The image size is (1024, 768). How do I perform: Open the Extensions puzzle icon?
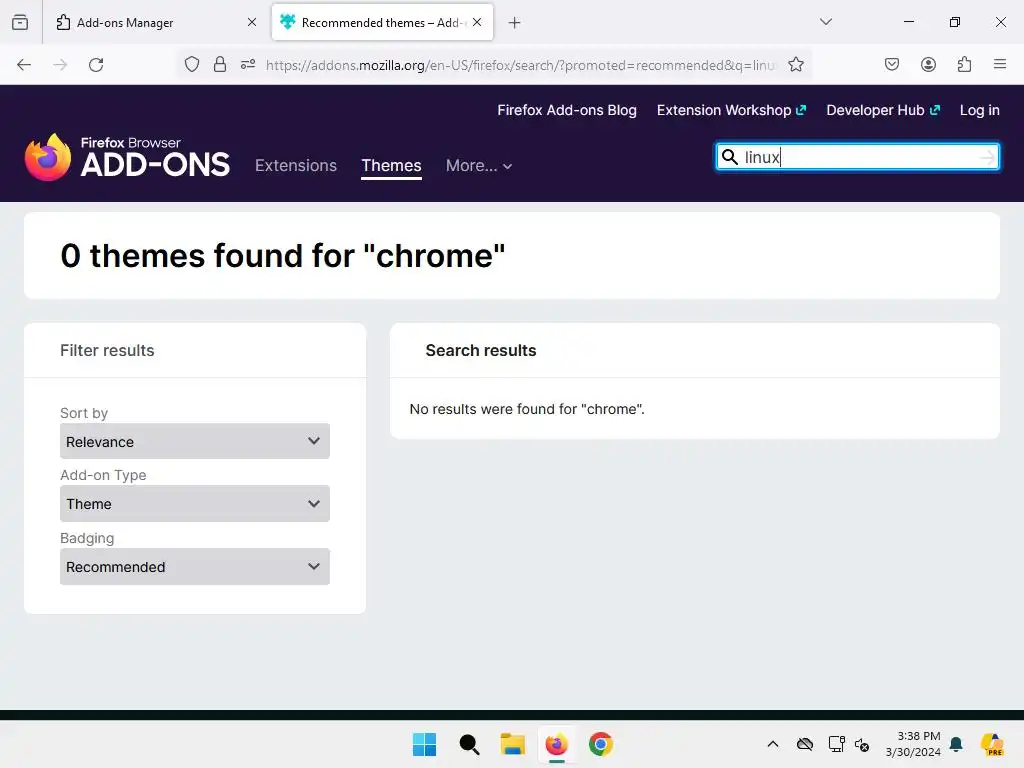965,64
